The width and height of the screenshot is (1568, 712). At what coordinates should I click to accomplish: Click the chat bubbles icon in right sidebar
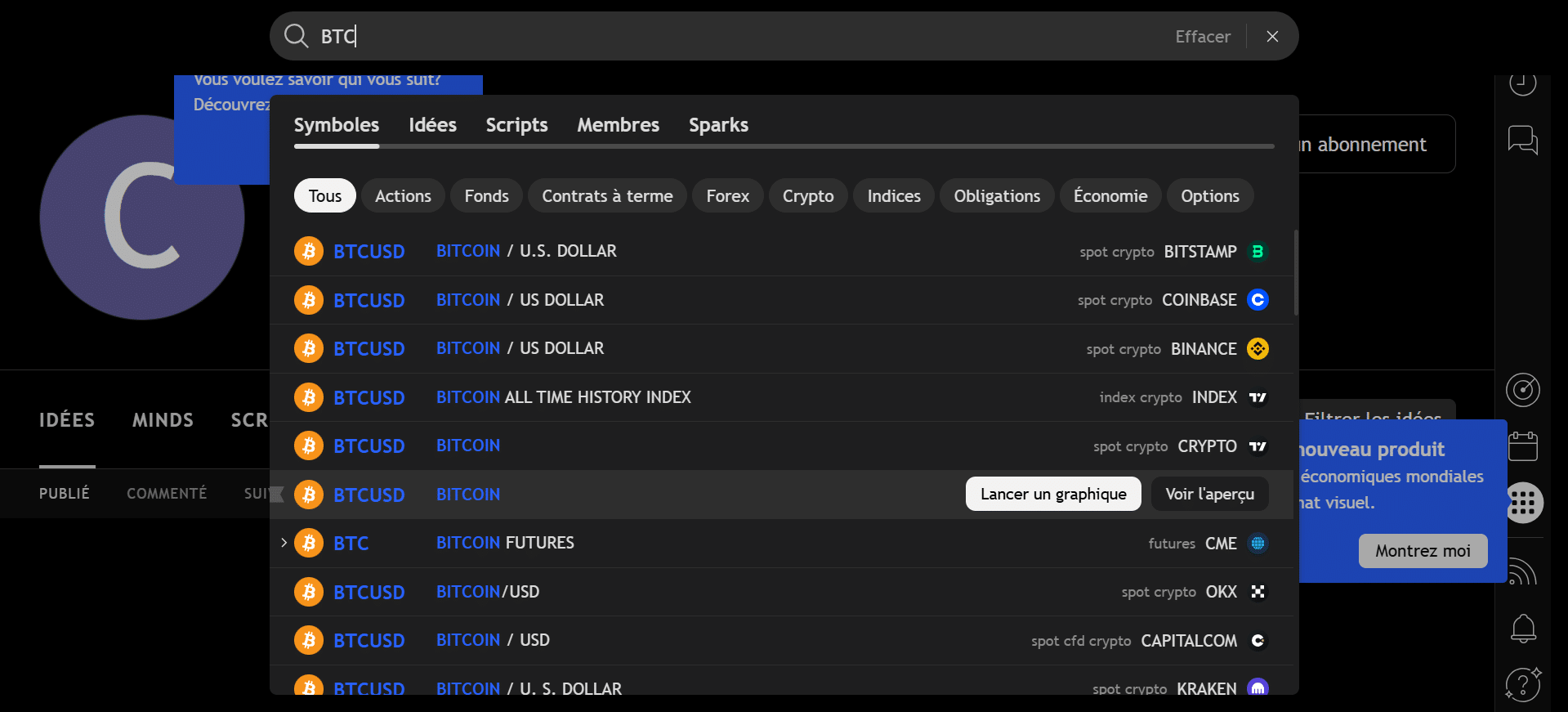point(1522,140)
